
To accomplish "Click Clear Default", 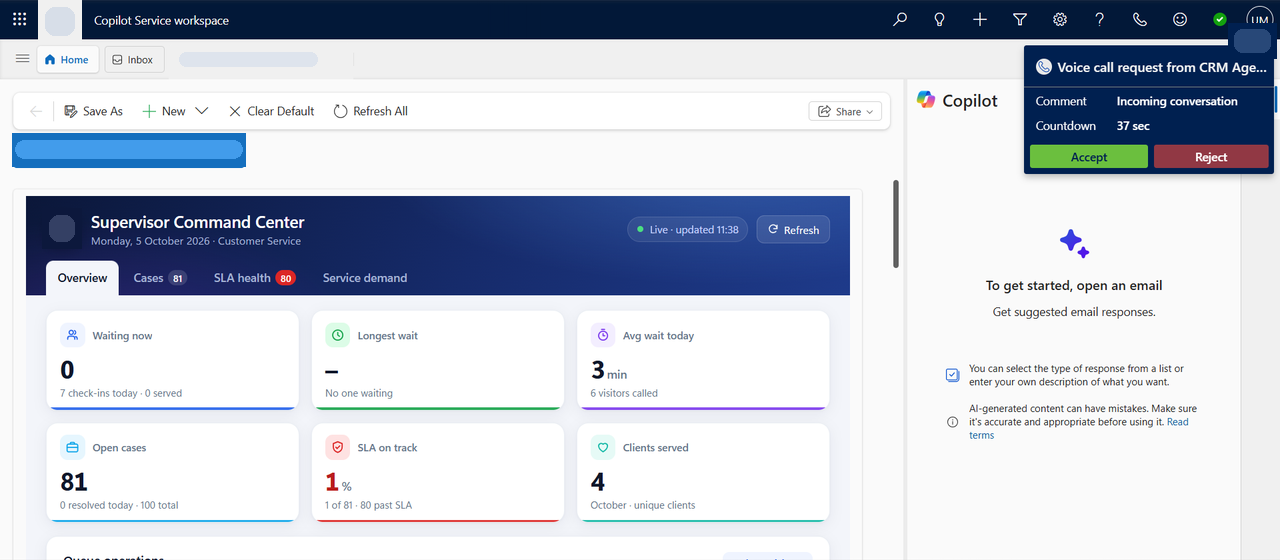I will coord(271,111).
